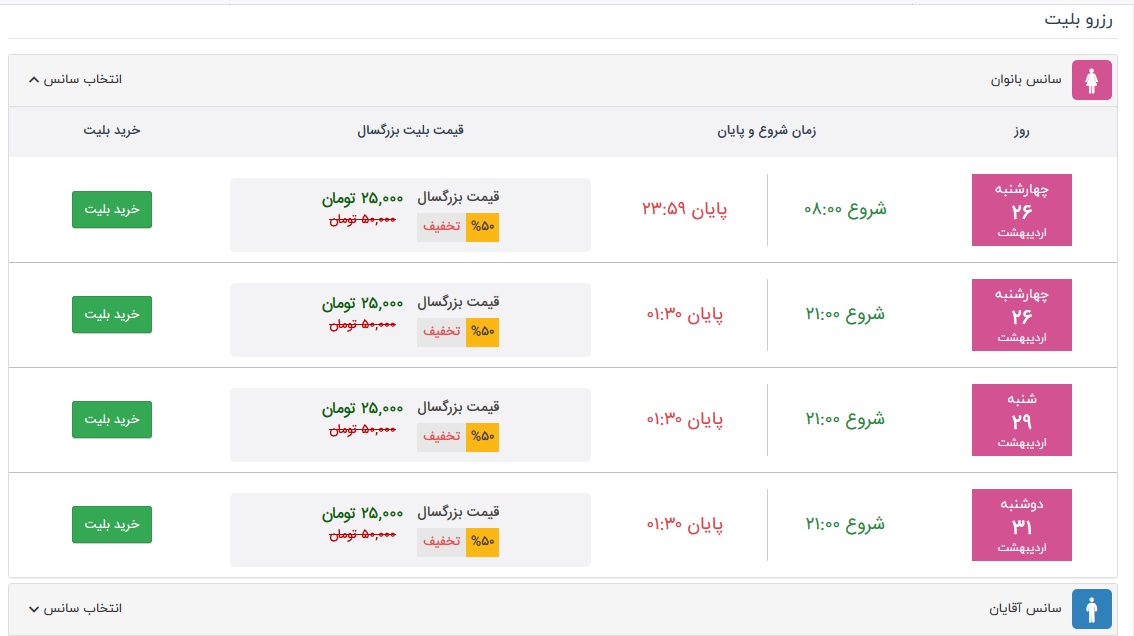Buy ticket for Monday 31 Ordibehesht
Viewport: 1134px width, 636px height.
coord(112,525)
